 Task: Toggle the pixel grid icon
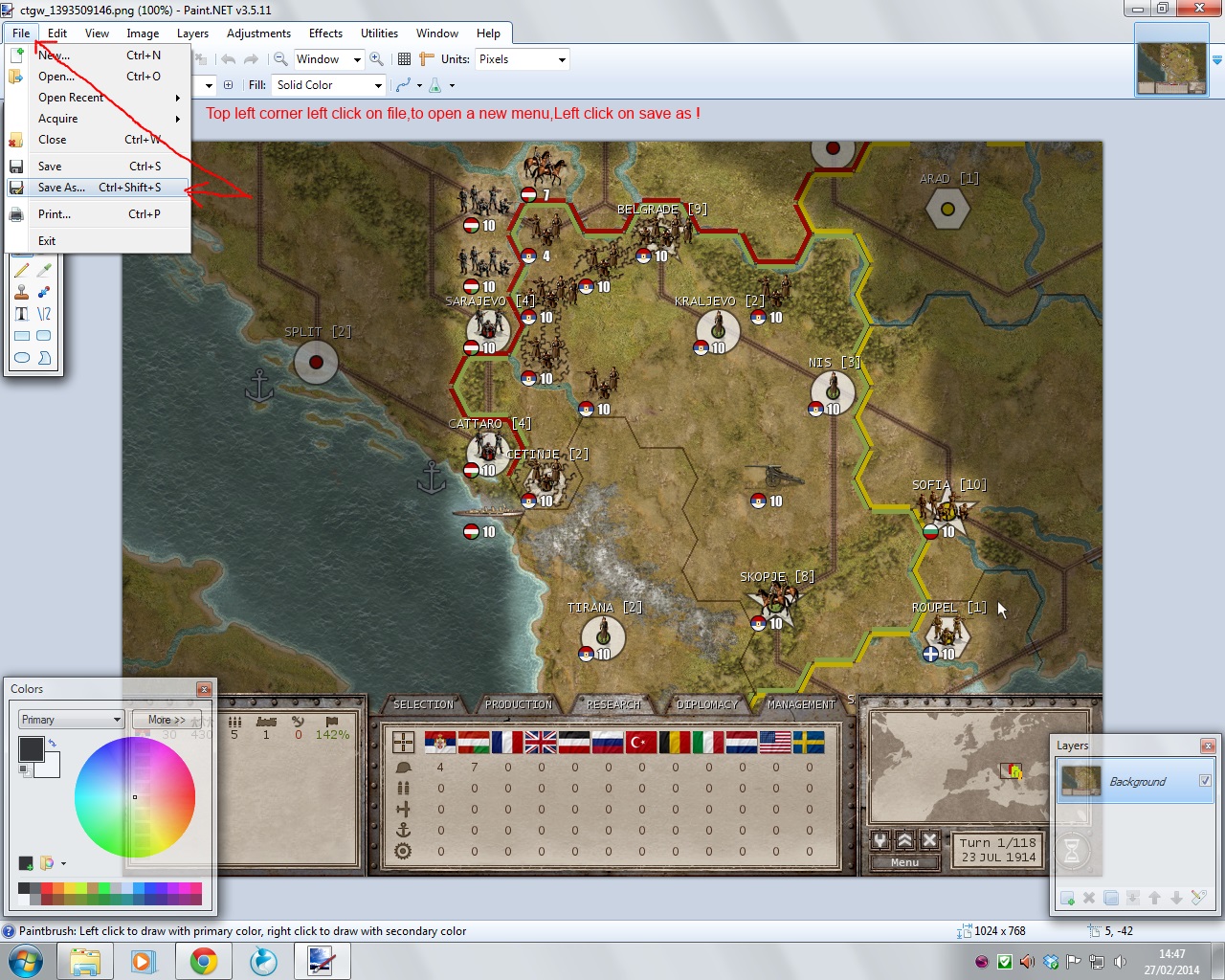[x=404, y=59]
